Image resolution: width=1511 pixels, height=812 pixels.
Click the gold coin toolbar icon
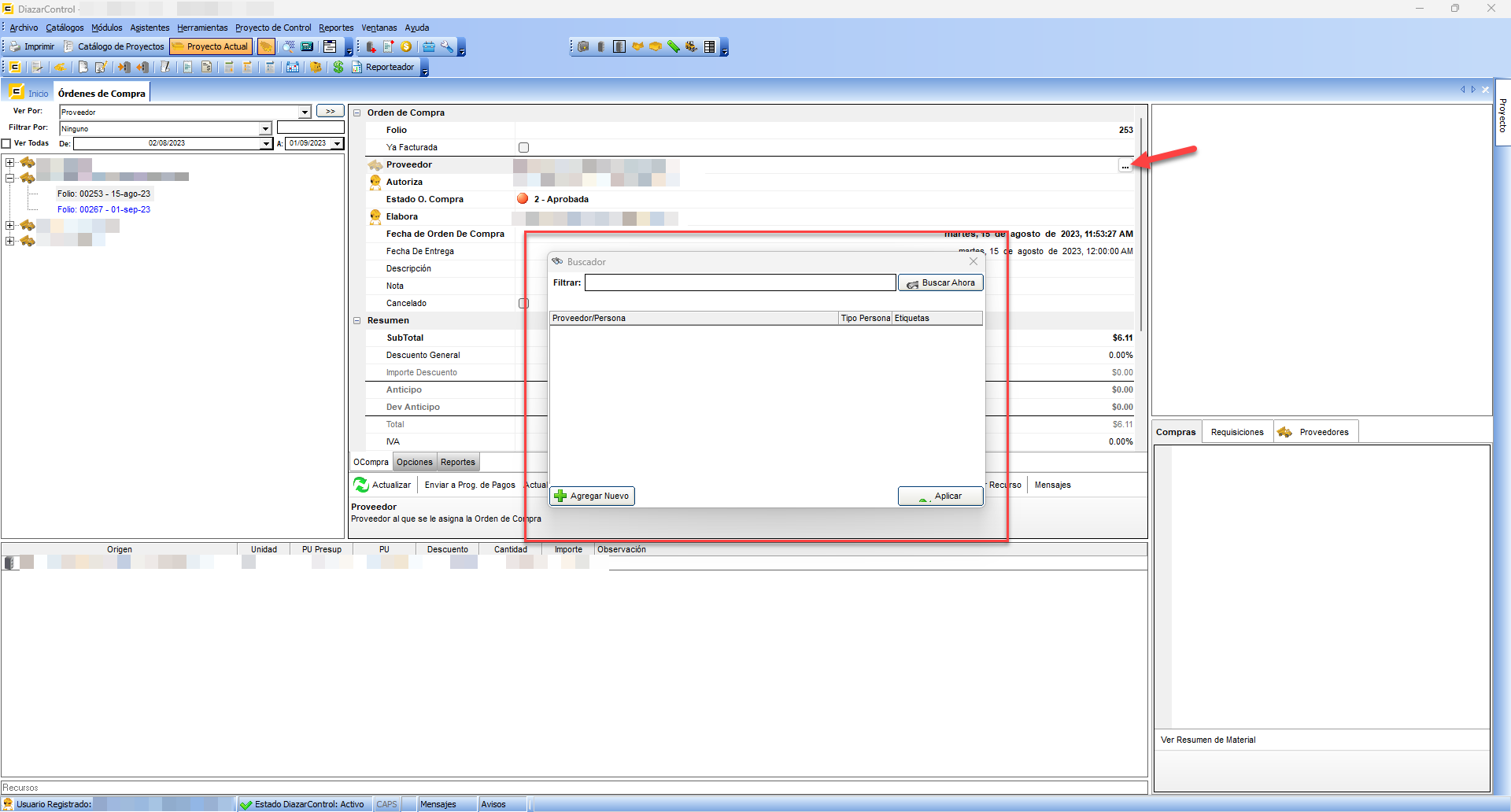406,47
